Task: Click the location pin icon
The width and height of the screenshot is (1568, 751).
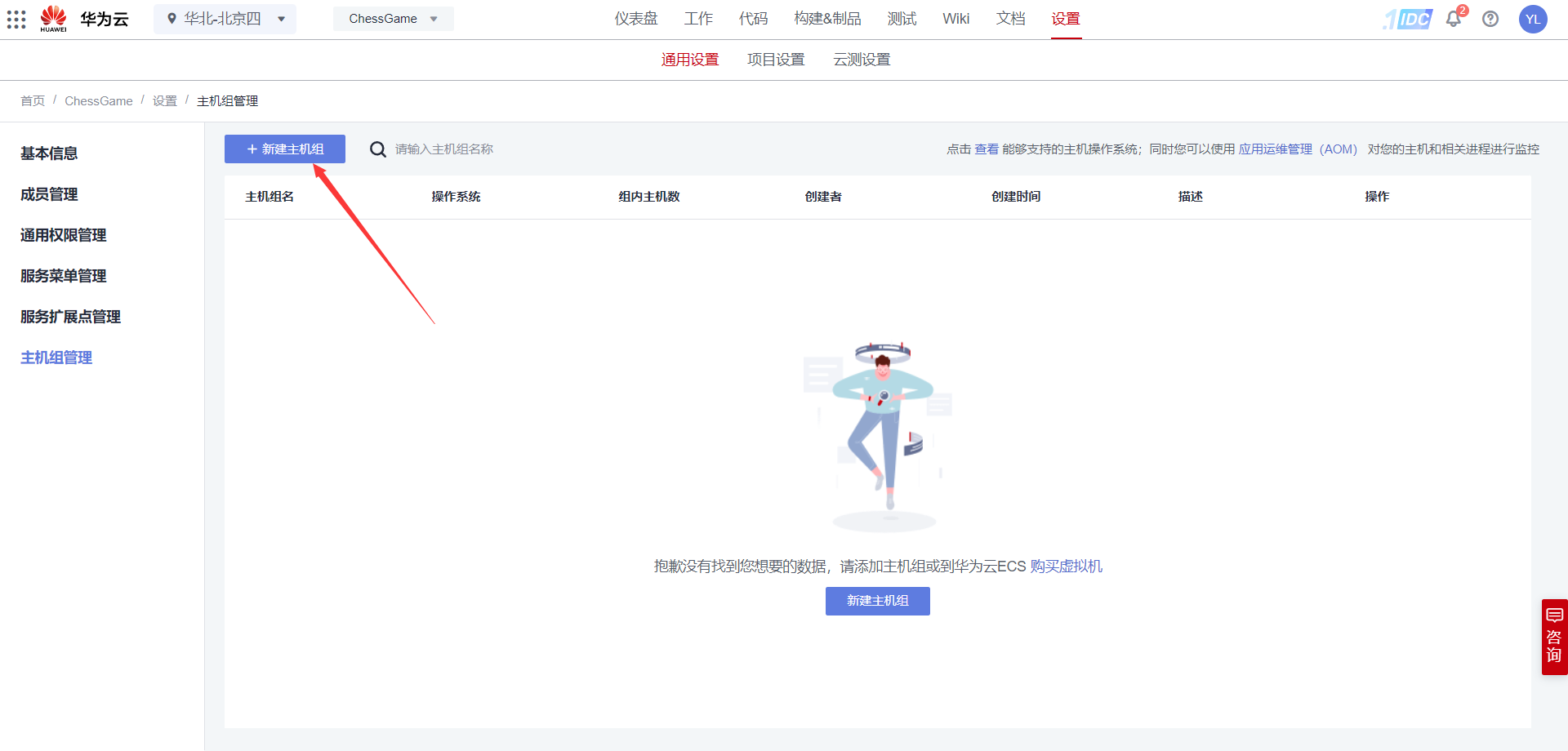Action: 171,18
